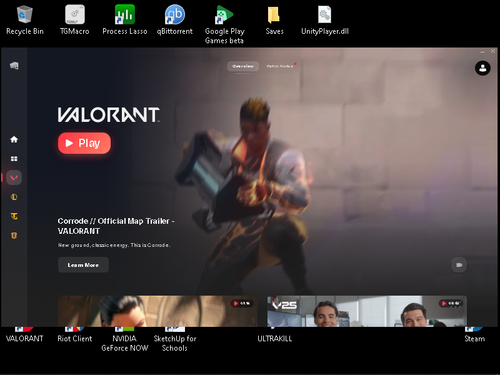Image resolution: width=500 pixels, height=375 pixels.
Task: Close the Riot Client window
Action: tap(493, 51)
